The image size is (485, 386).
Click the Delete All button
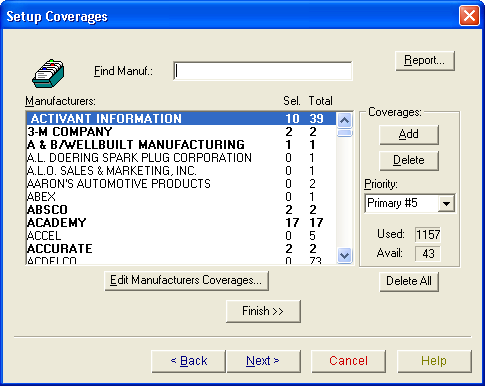(409, 281)
